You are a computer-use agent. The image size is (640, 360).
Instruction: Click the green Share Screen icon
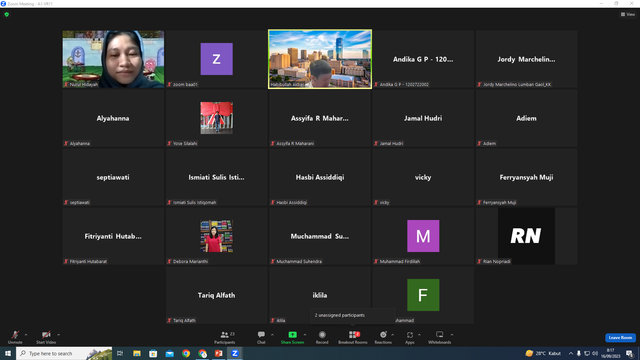[293, 334]
